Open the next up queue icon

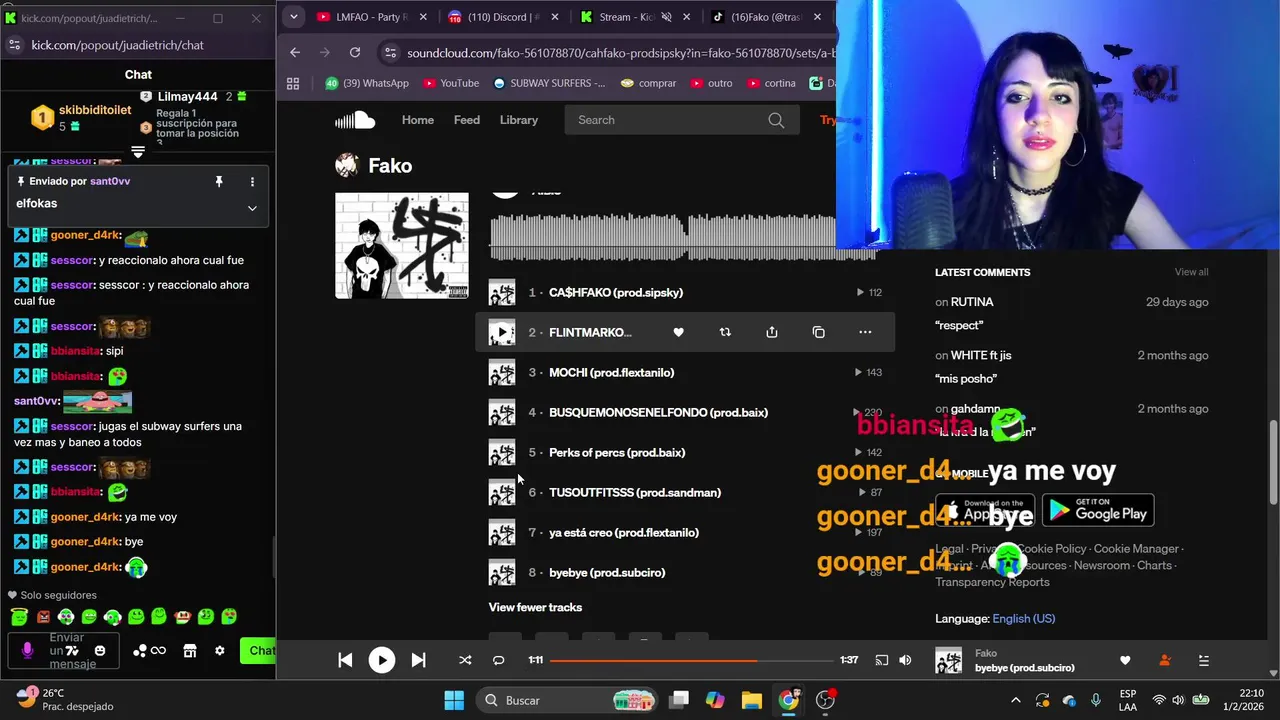tap(1204, 660)
